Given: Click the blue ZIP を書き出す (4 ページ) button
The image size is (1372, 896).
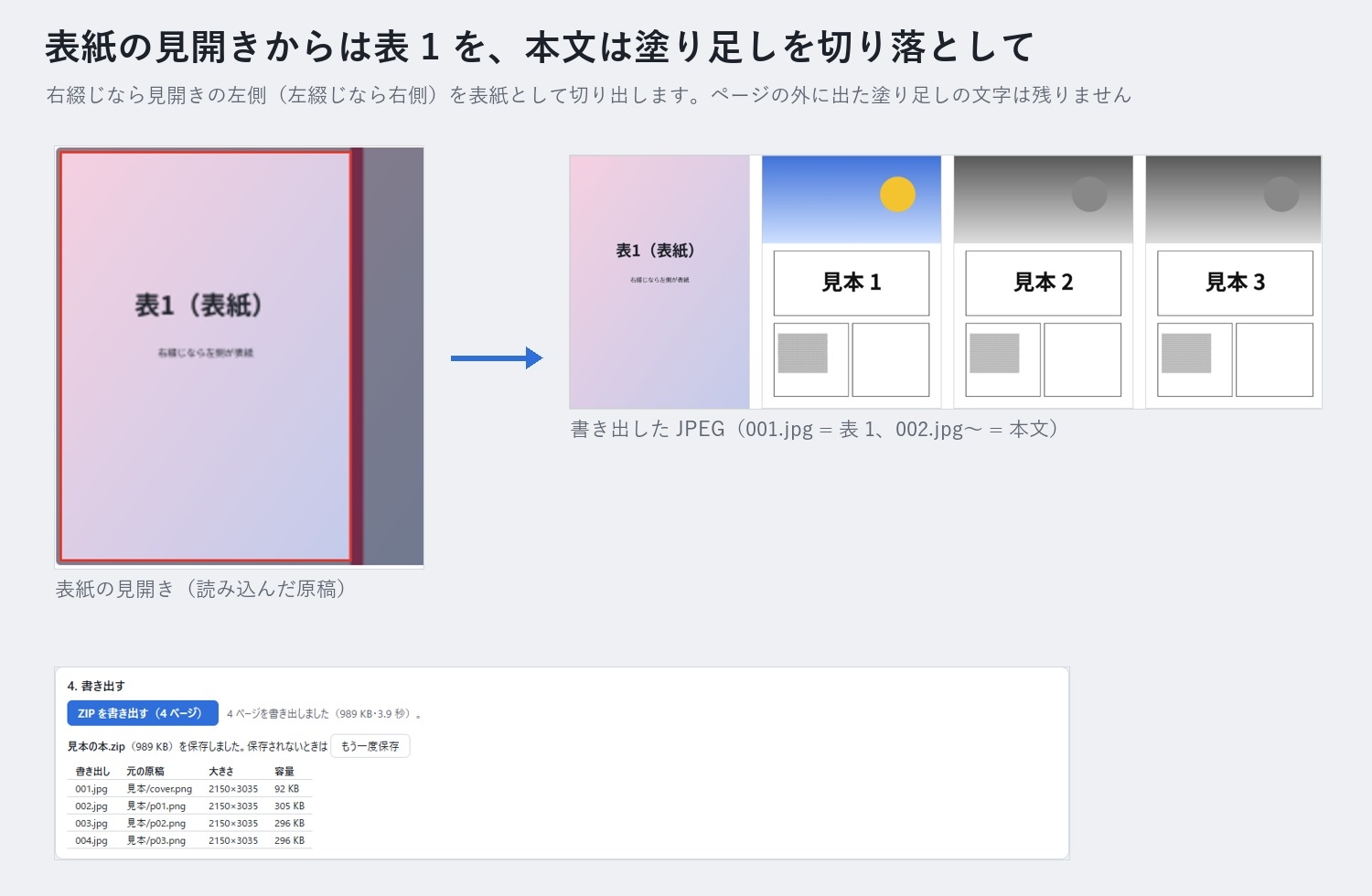Looking at the screenshot, I should tap(143, 713).
